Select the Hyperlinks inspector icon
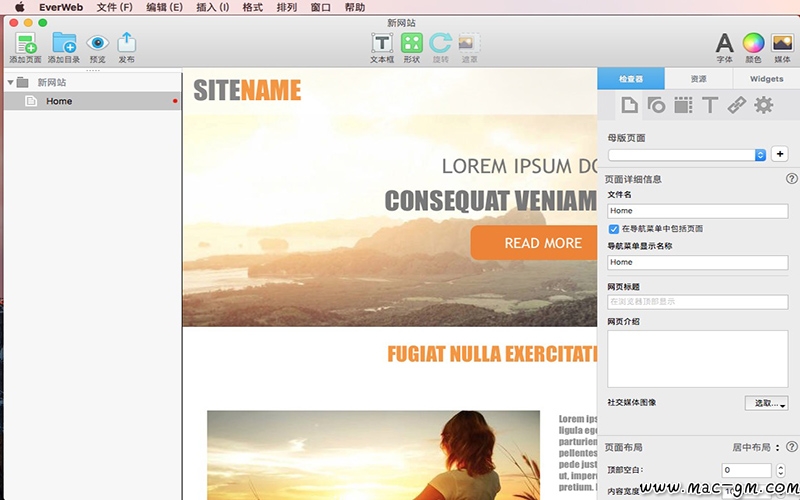This screenshot has width=800, height=500. tap(736, 106)
